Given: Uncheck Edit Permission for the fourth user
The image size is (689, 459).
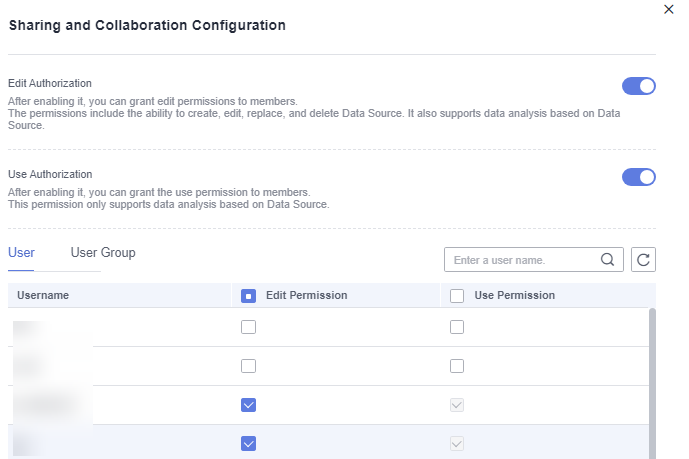Looking at the screenshot, I should pos(249,443).
